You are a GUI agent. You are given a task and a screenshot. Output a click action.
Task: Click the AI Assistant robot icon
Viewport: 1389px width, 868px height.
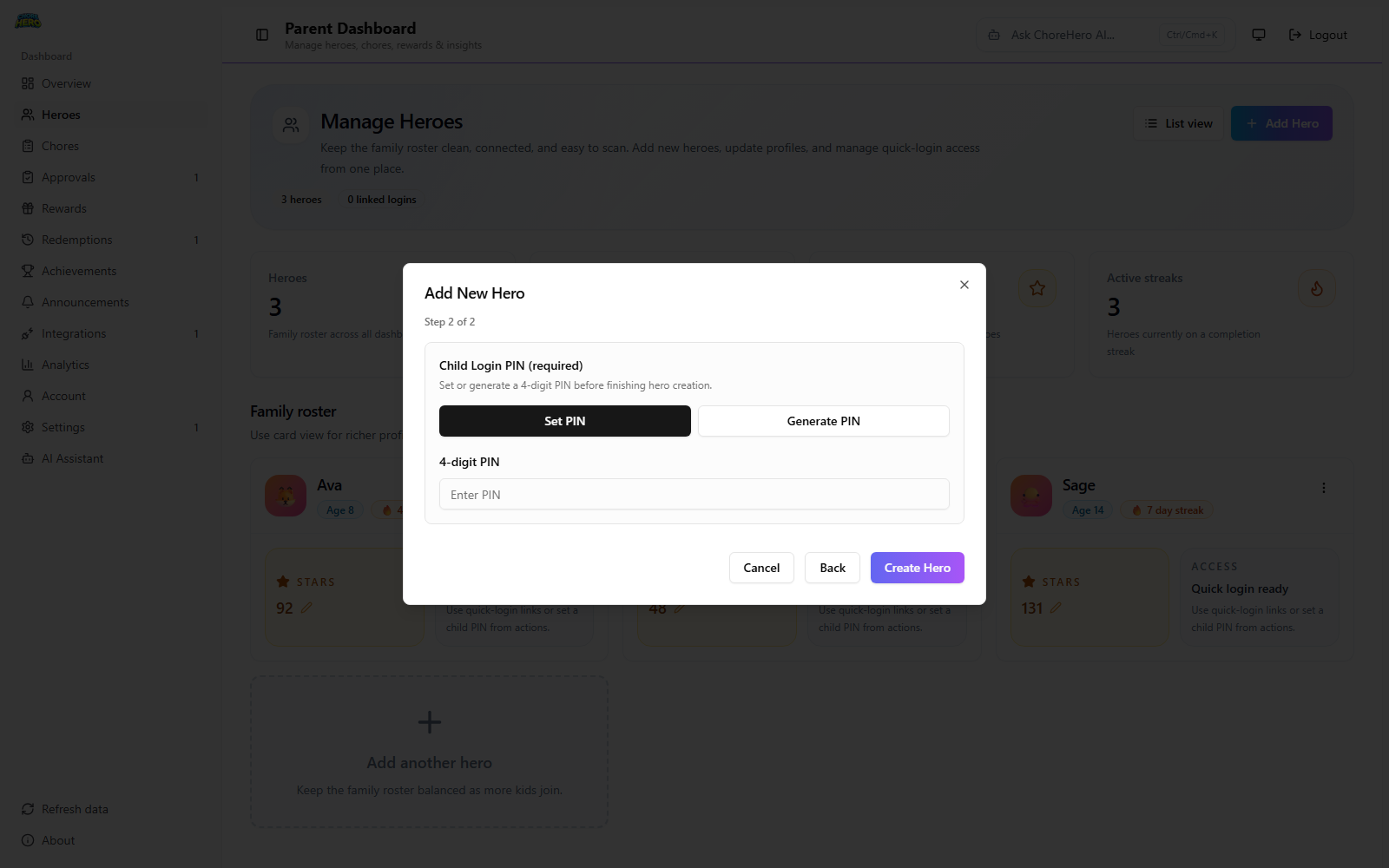click(29, 457)
